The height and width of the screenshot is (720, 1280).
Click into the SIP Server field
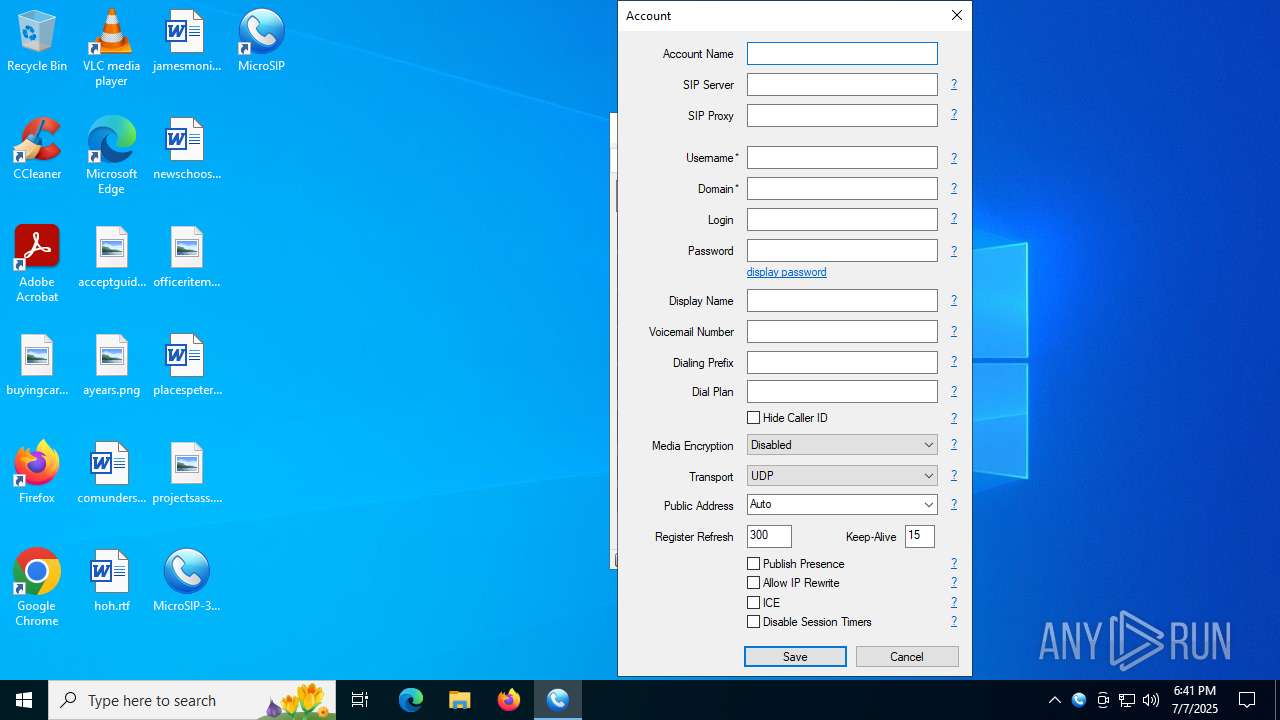[x=842, y=85]
